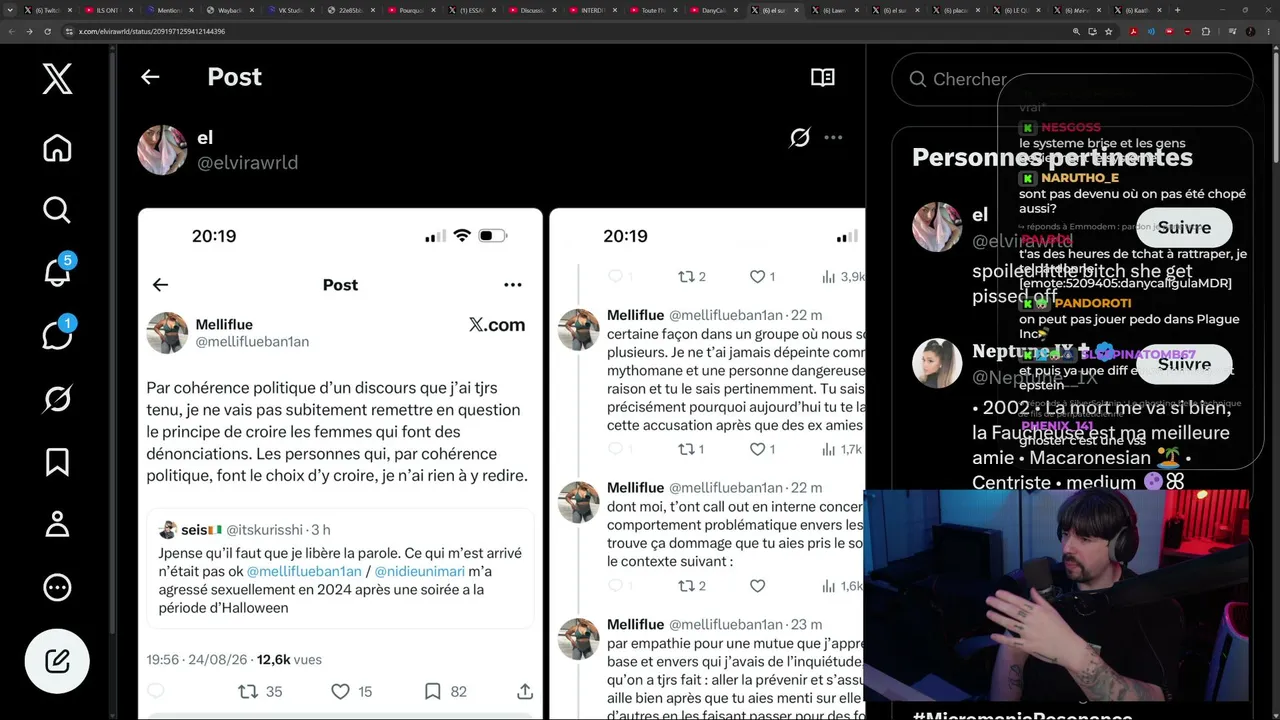Image resolution: width=1280 pixels, height=720 pixels.
Task: Go back in browser history
Action: [x=12, y=31]
